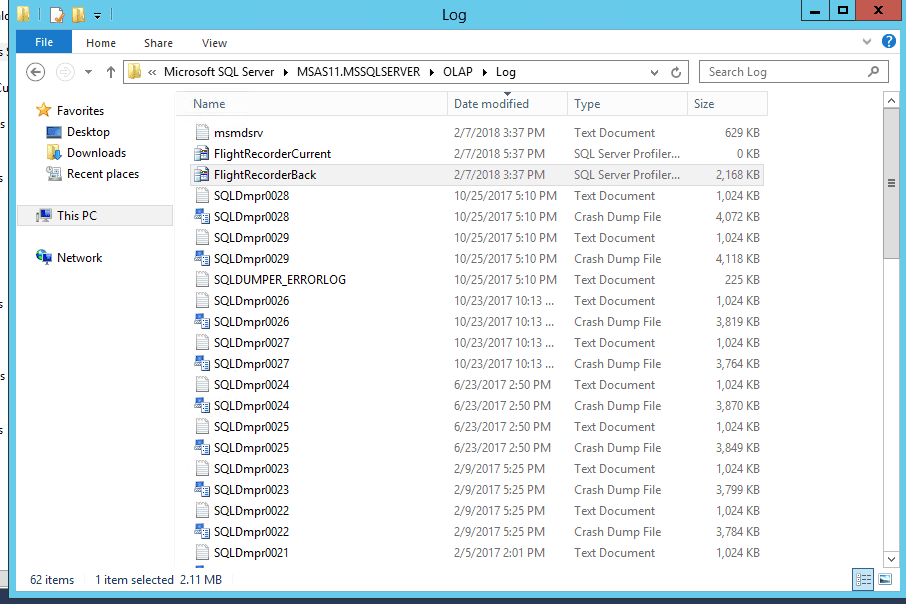Image resolution: width=906 pixels, height=604 pixels.
Task: Sort files by the Name column
Action: coord(312,104)
